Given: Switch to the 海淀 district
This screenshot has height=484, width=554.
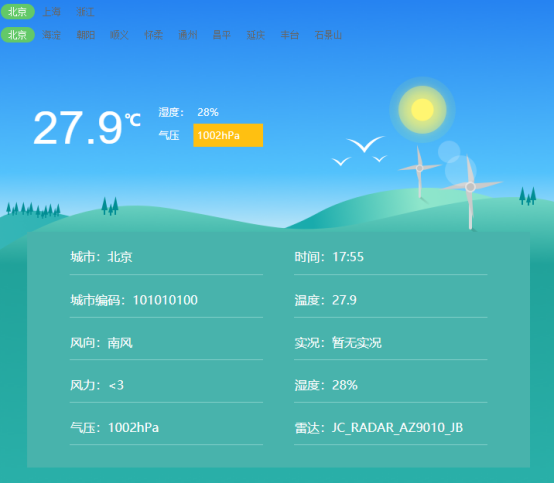Looking at the screenshot, I should (x=52, y=35).
